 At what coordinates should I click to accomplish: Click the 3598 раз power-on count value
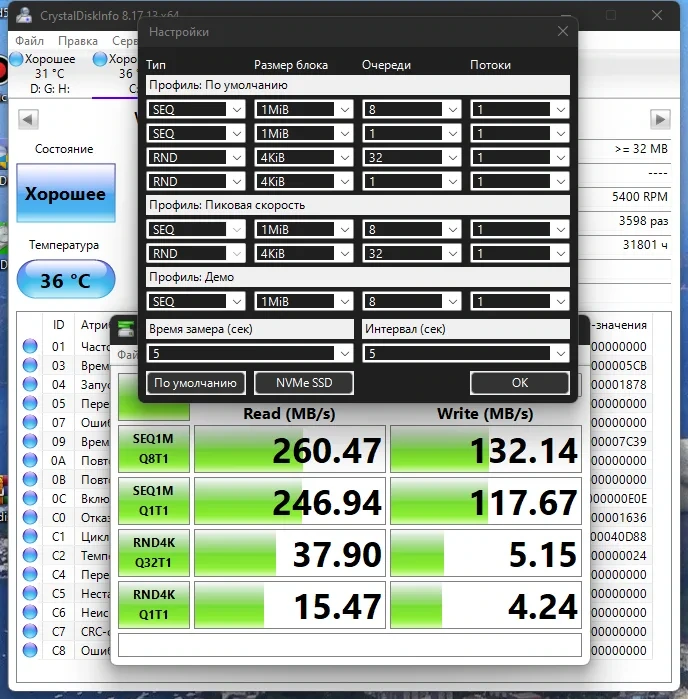coord(643,221)
